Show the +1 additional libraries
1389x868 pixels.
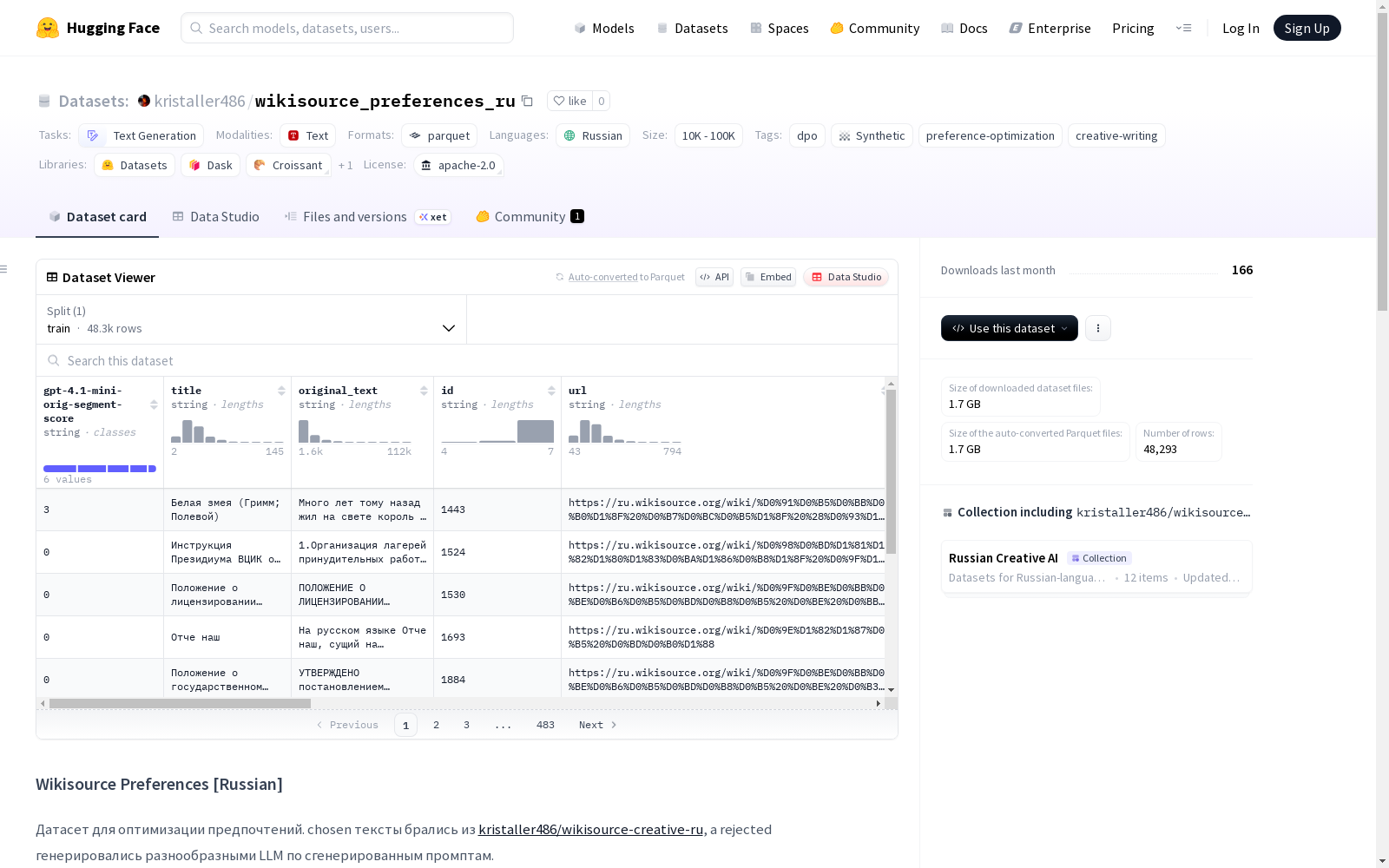pyautogui.click(x=346, y=165)
